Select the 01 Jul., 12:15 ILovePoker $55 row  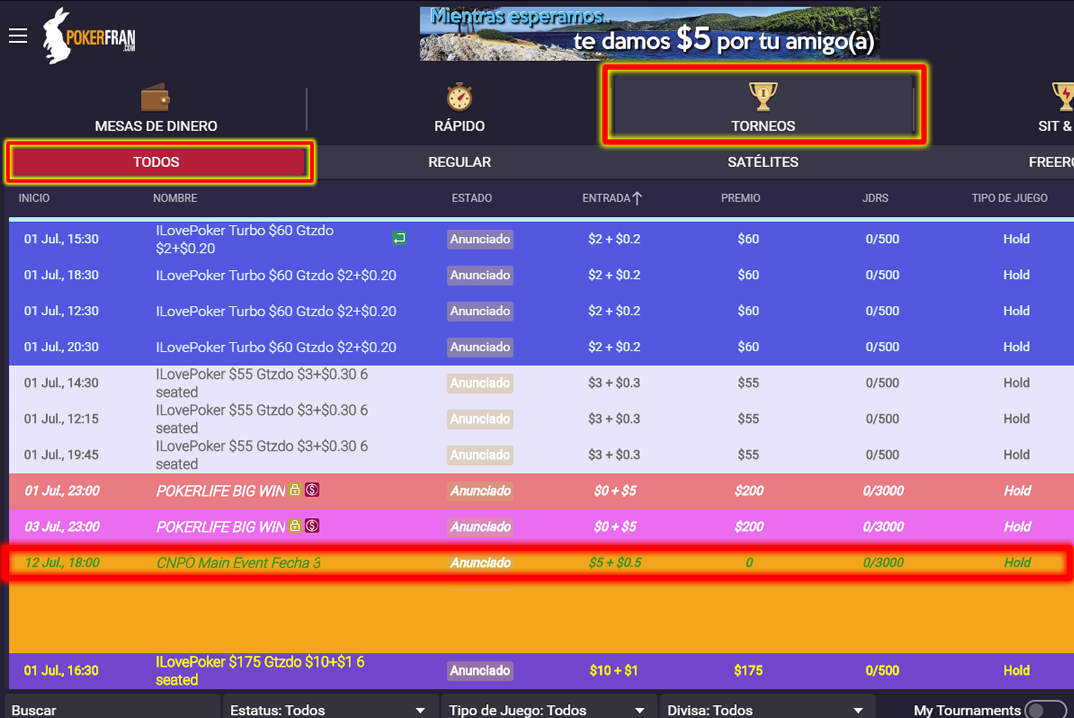coord(541,419)
